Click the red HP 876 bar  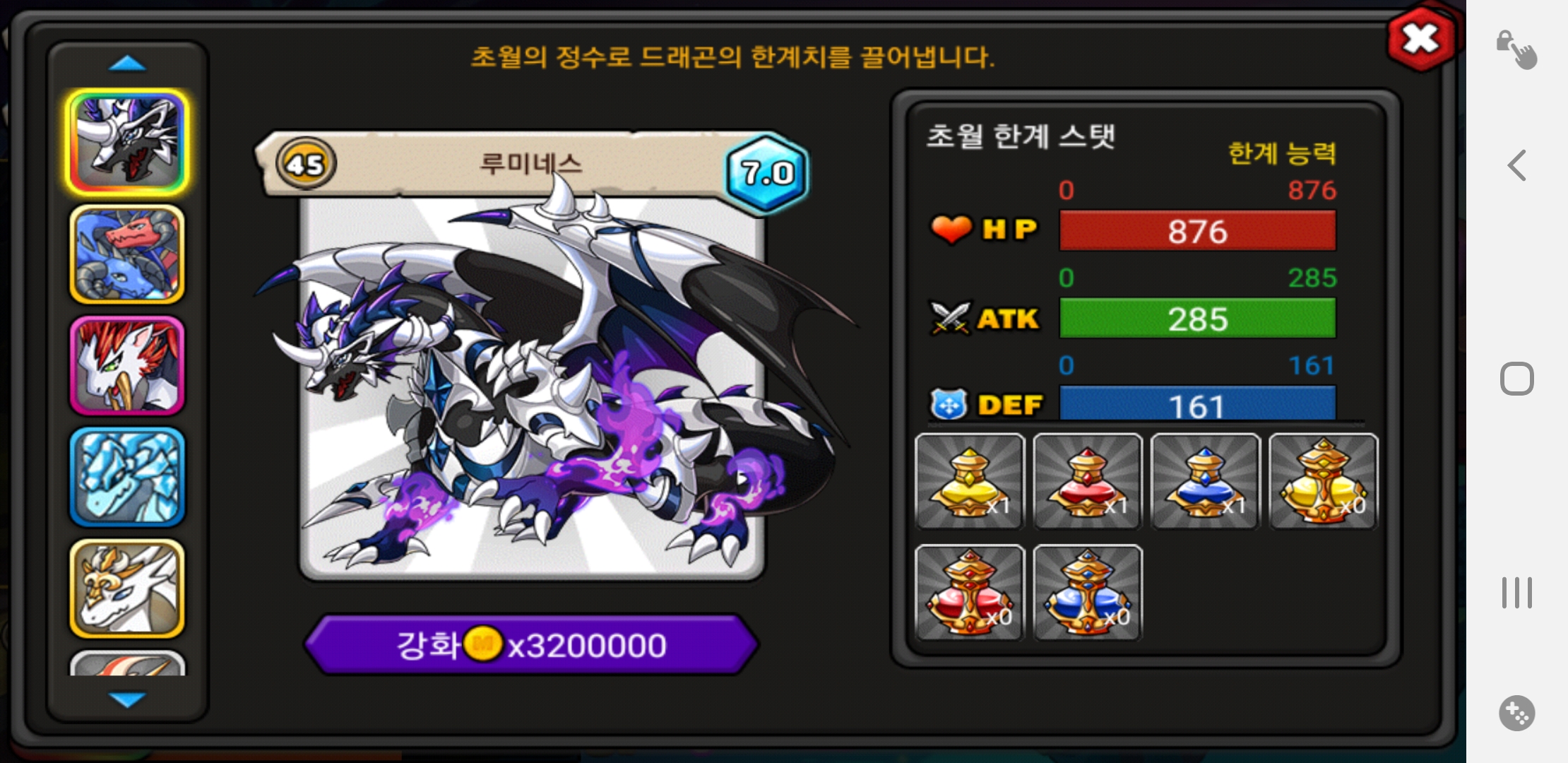tap(1197, 231)
